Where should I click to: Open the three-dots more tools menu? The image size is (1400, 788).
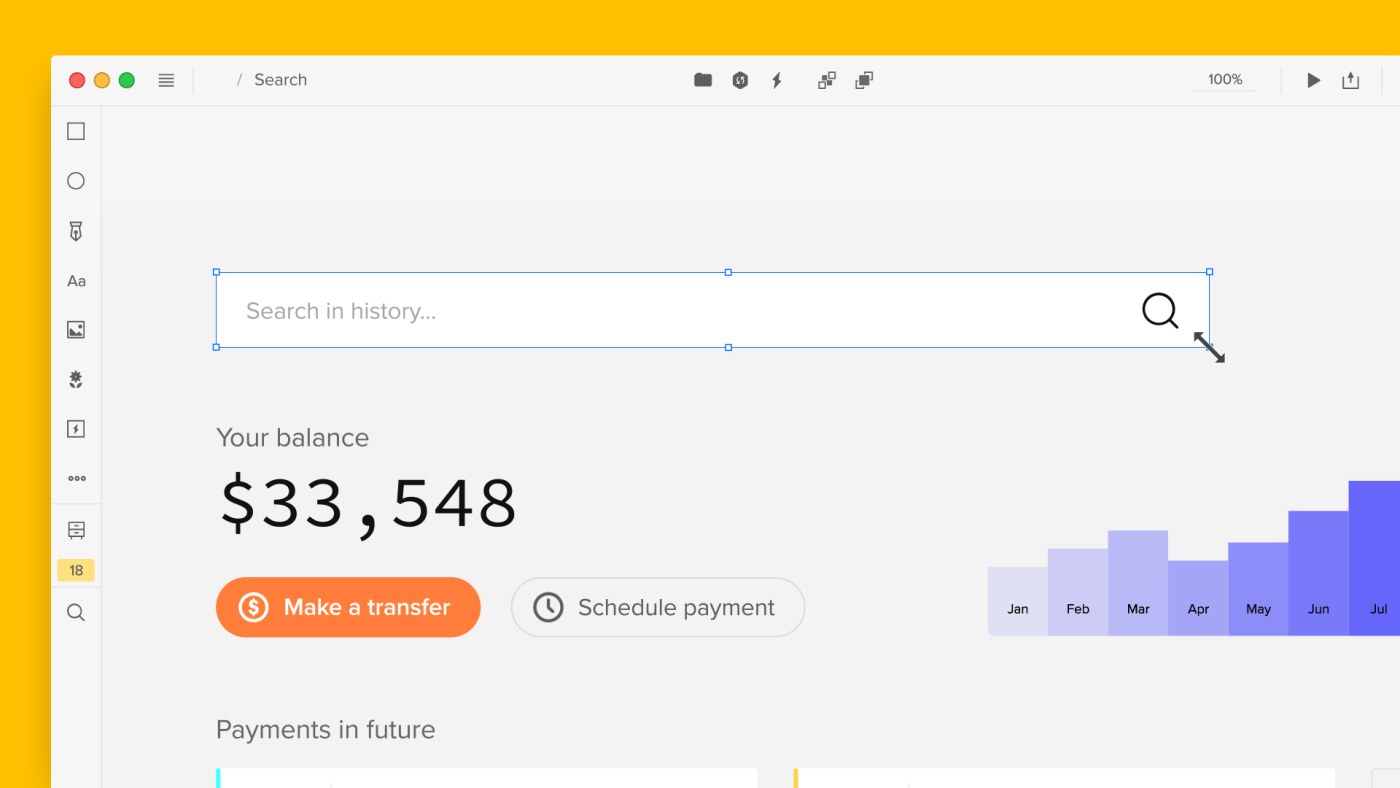pos(76,478)
